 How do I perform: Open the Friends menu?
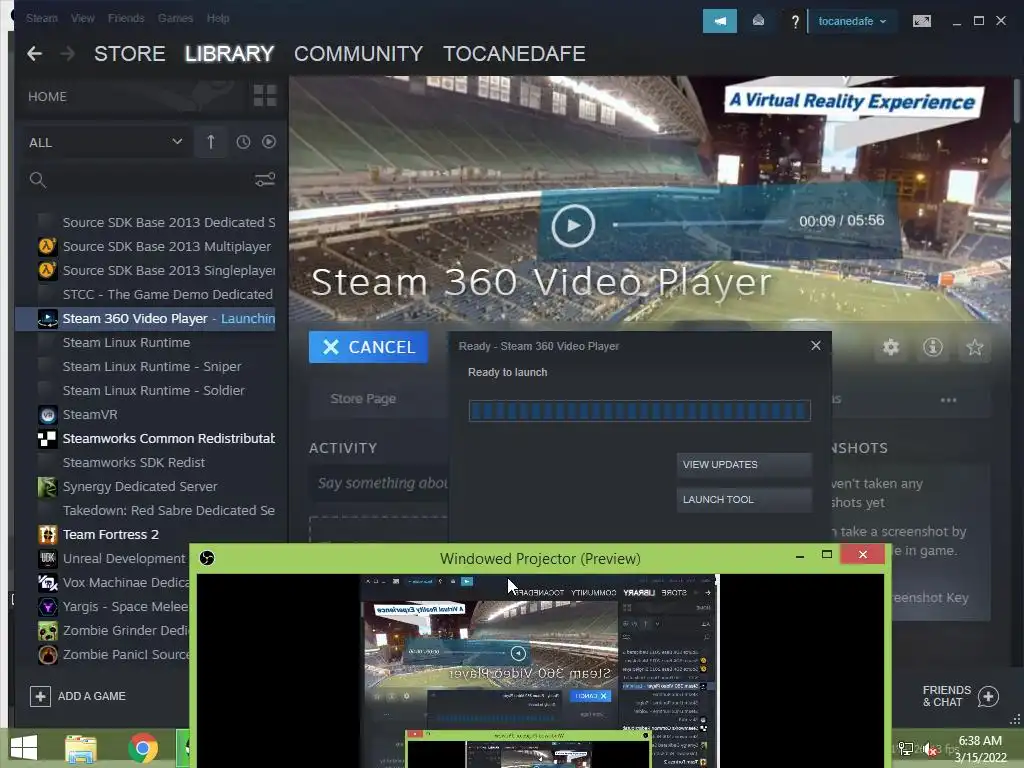[x=126, y=18]
